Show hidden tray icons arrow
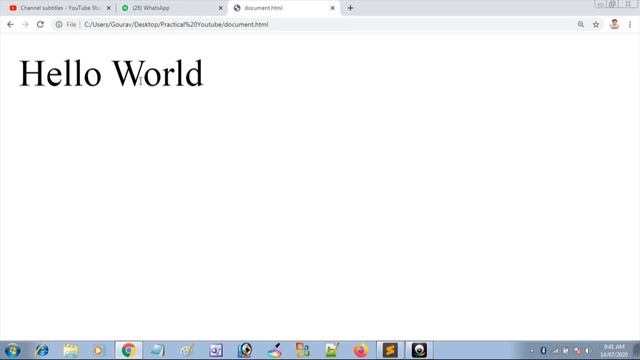640x360 pixels. pos(532,351)
